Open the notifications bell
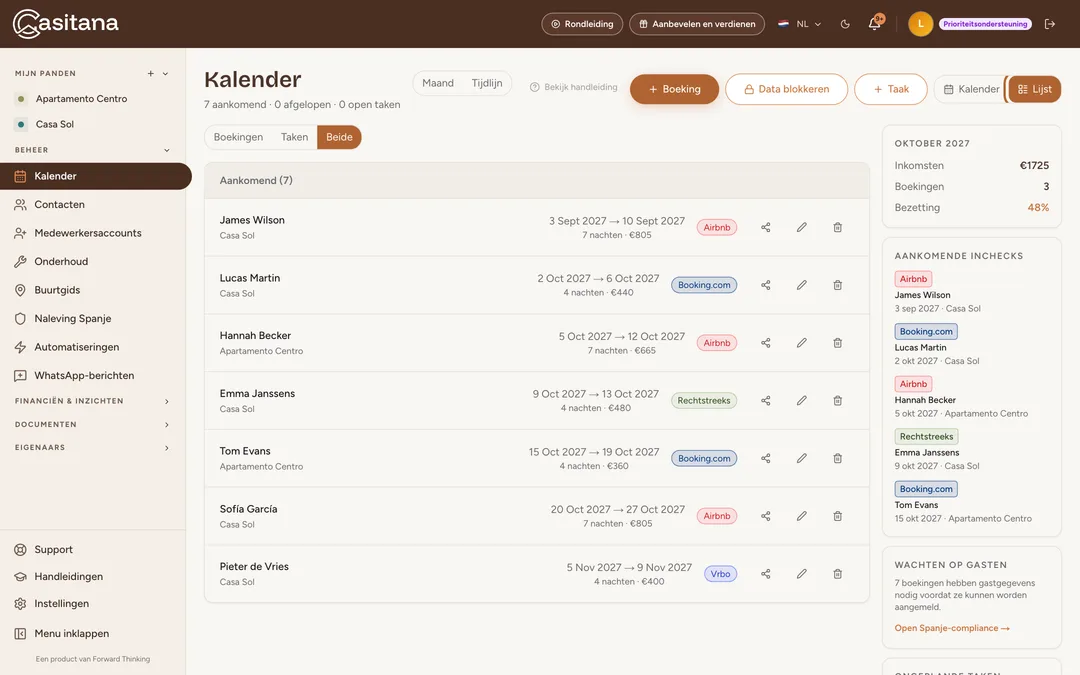Screen dimensions: 1080x675 click(875, 23)
